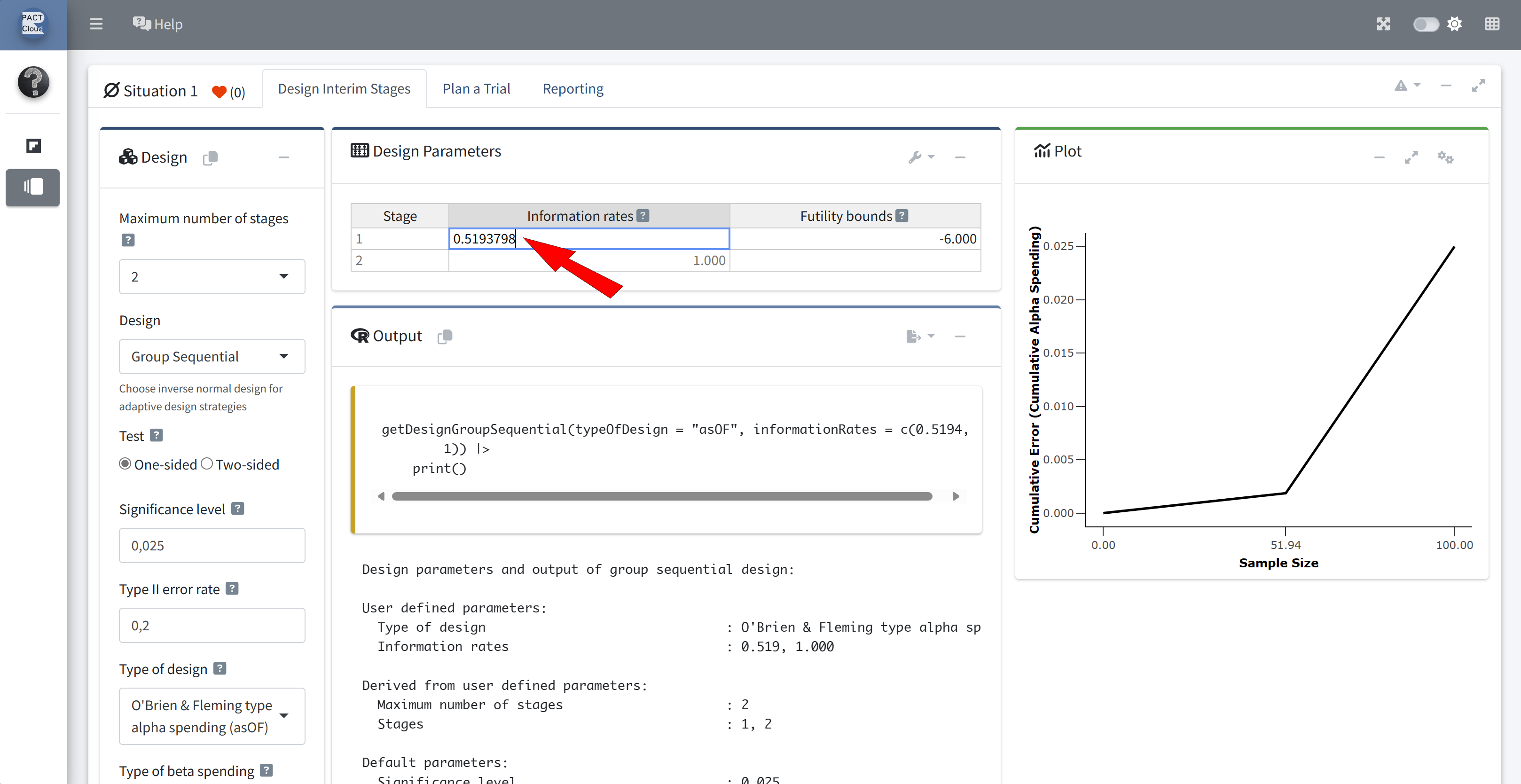
Task: Open the Plot settings gears
Action: (x=1445, y=157)
